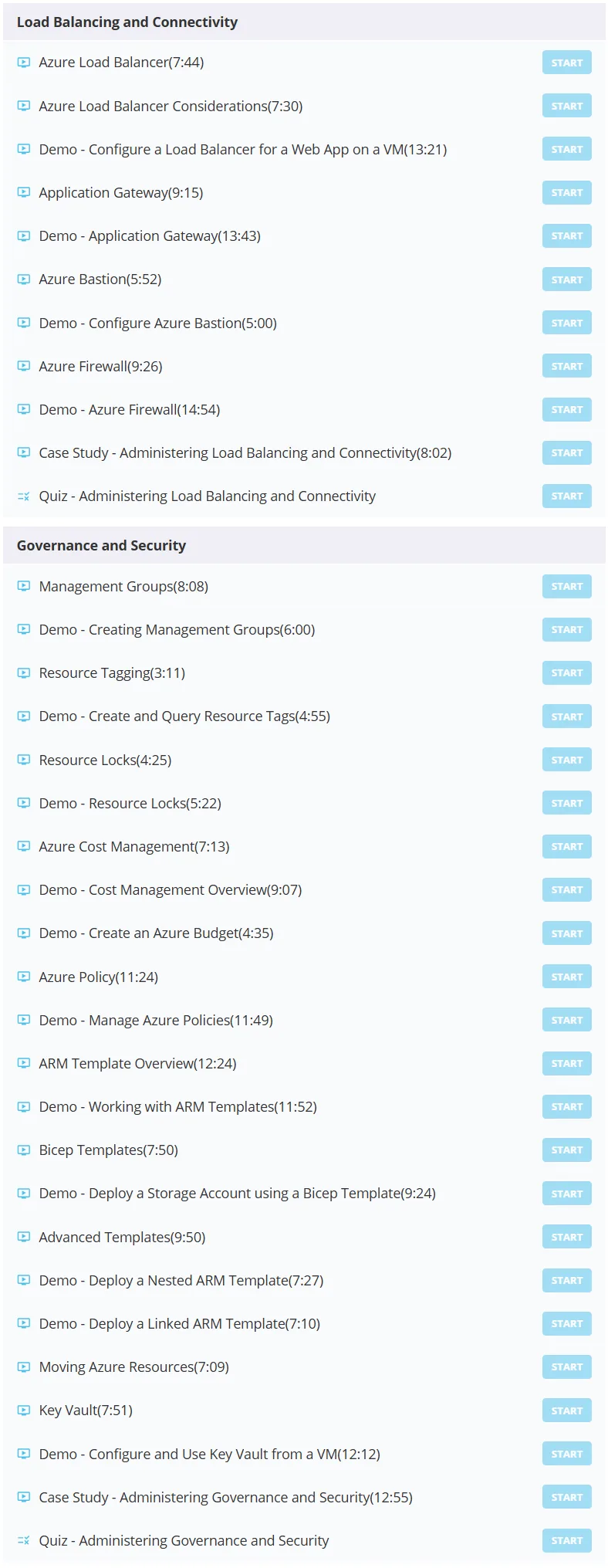Open Demo - Create an Azure Budget(4:35) title
The image size is (608, 1568).
point(157,933)
